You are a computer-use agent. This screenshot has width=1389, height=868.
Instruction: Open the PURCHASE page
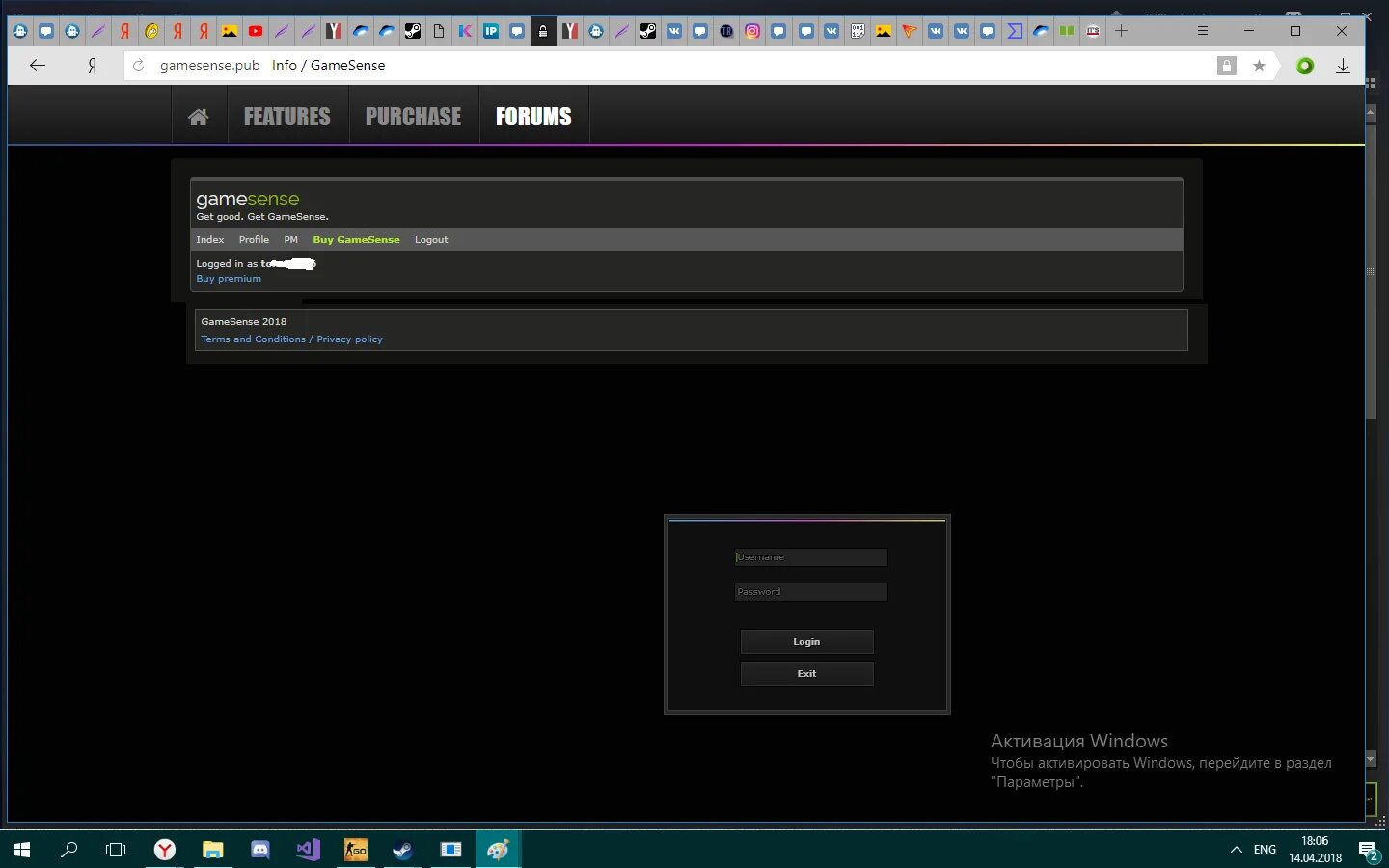point(414,117)
